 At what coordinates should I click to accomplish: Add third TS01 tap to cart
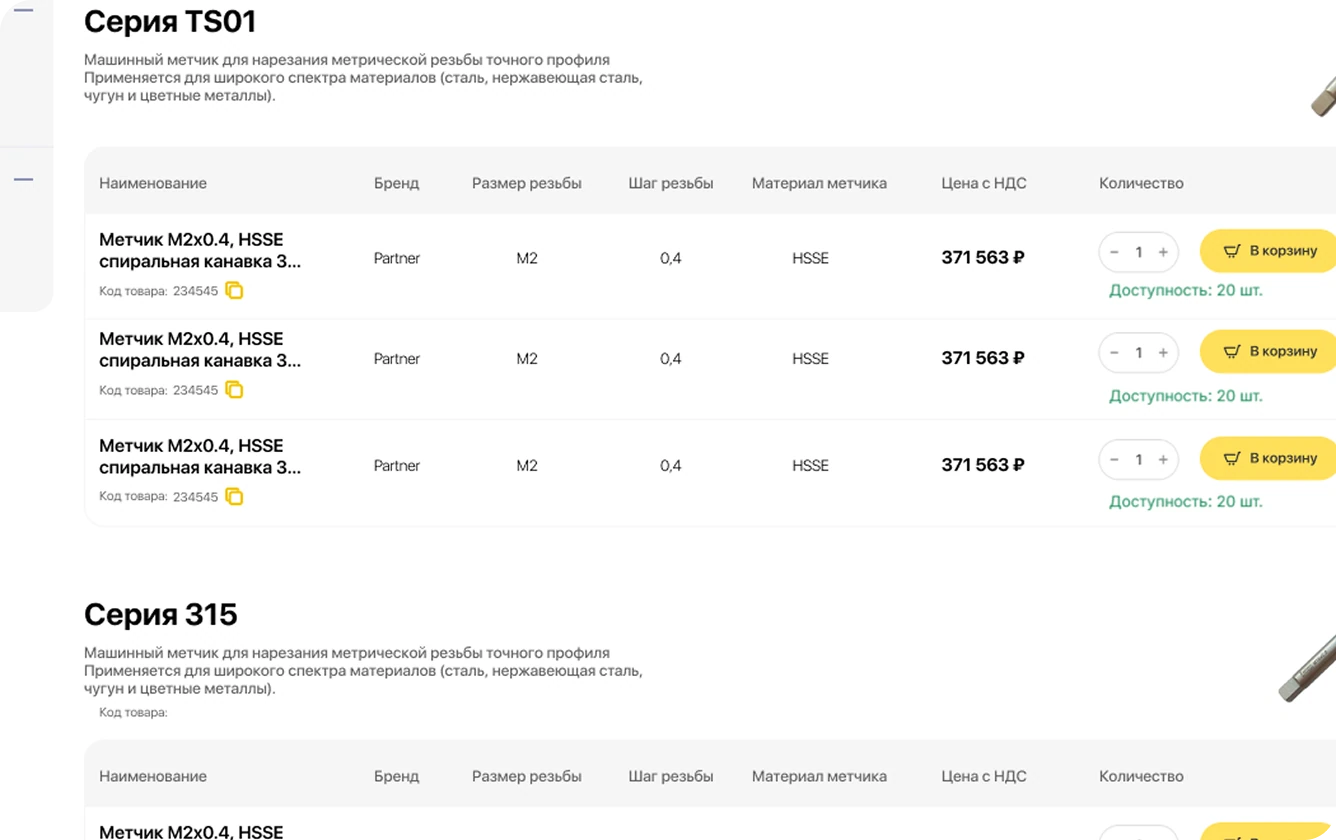click(1268, 458)
